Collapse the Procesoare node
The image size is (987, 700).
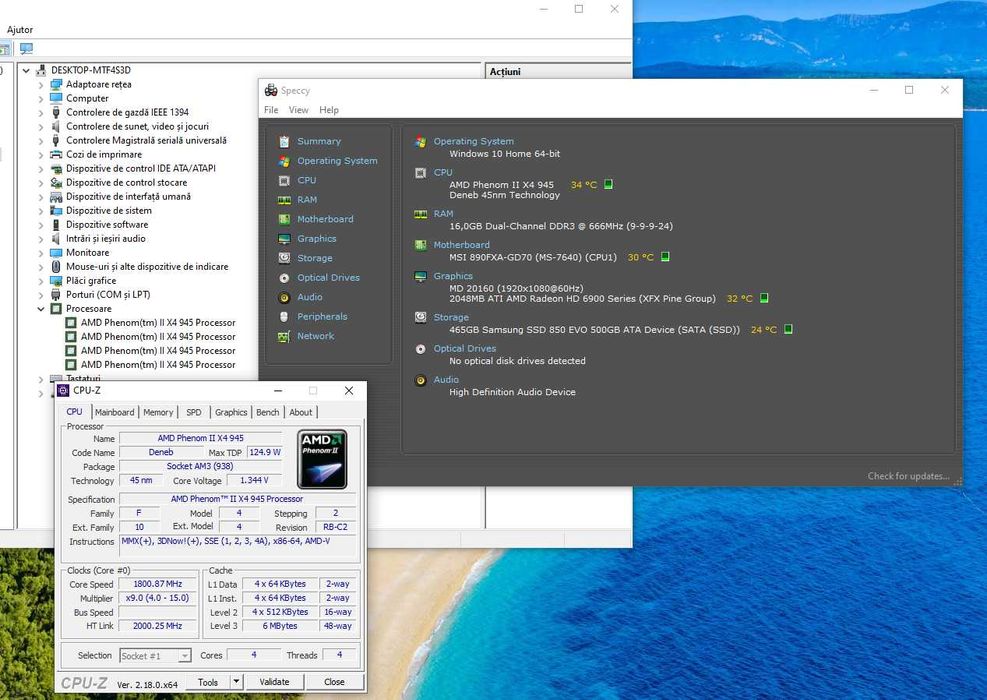click(41, 309)
